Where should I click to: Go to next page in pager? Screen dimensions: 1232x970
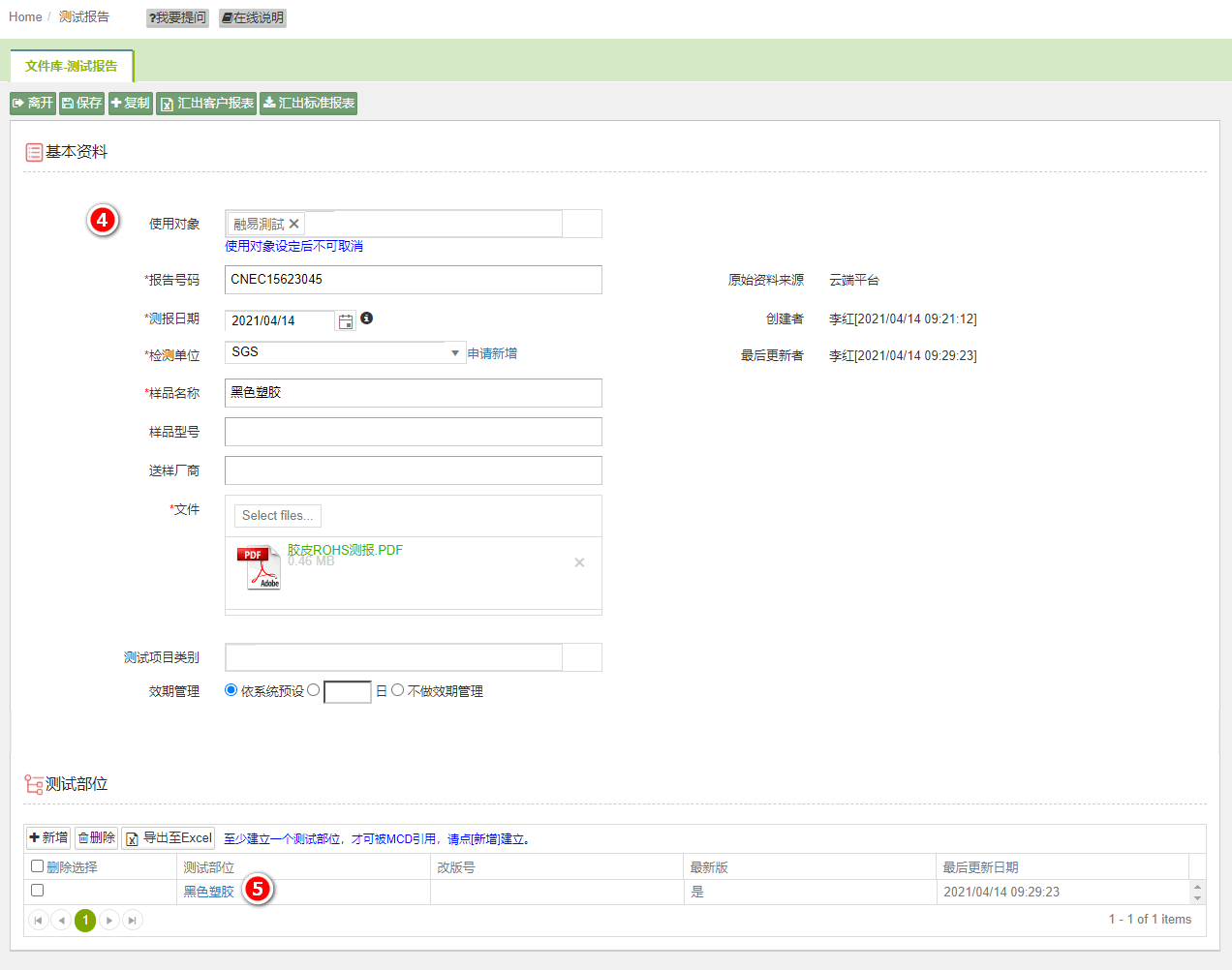(x=109, y=920)
